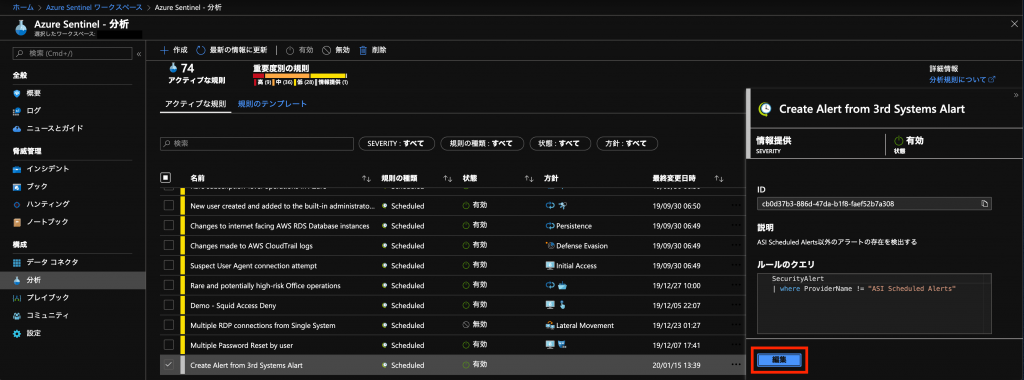Open ログ icon in sidebar

coord(18,111)
